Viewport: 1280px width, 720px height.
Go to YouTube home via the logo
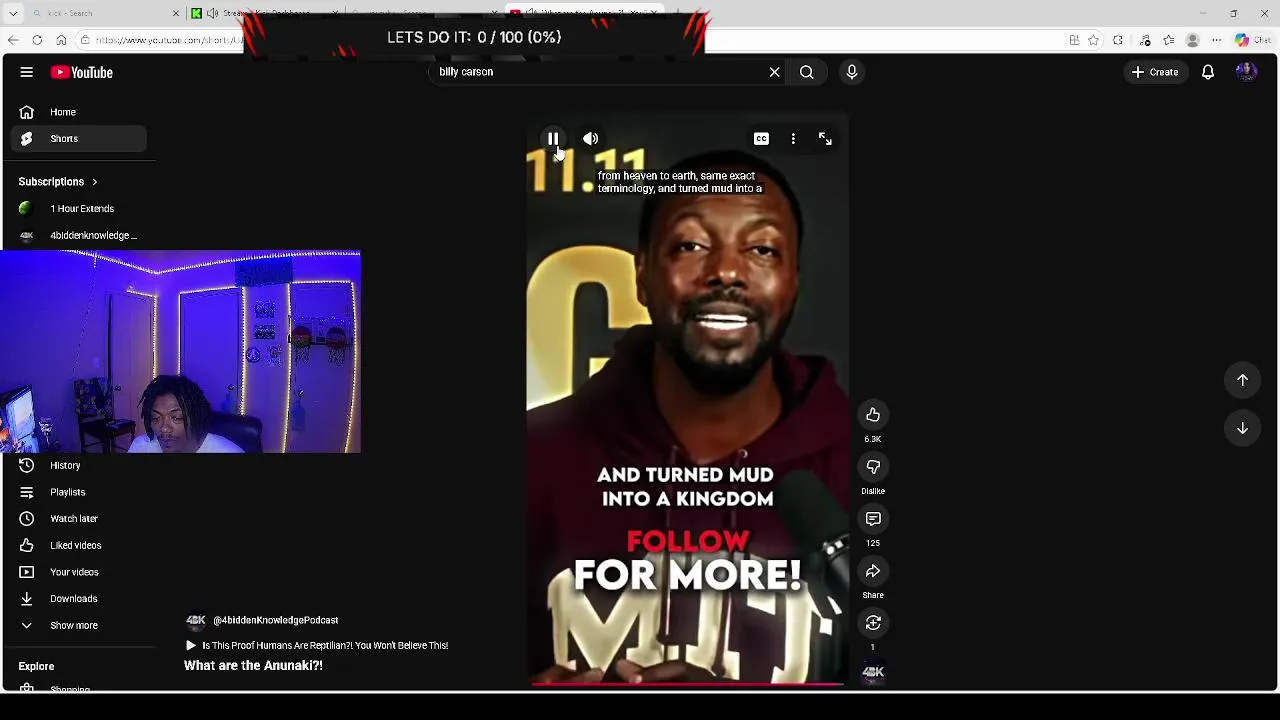click(82, 72)
